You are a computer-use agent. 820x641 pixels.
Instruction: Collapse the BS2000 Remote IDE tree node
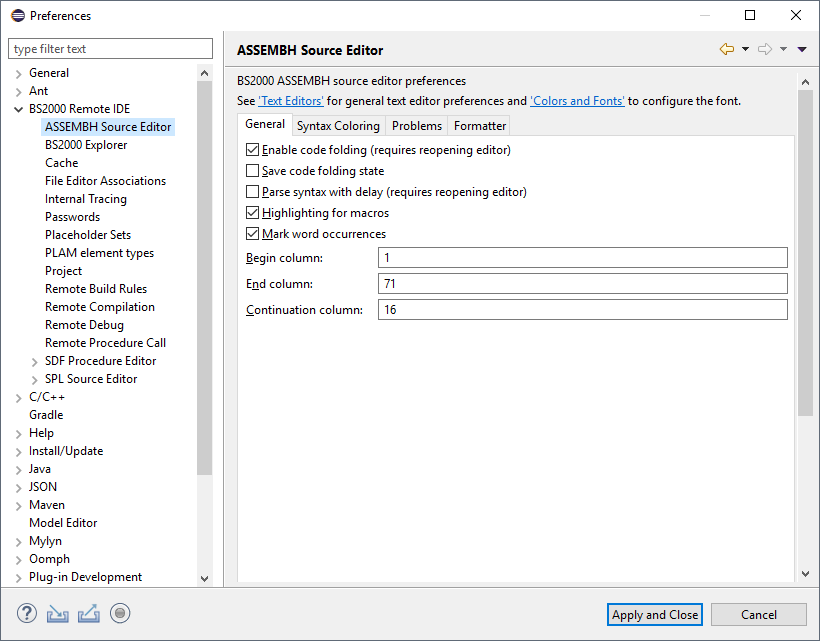(19, 109)
